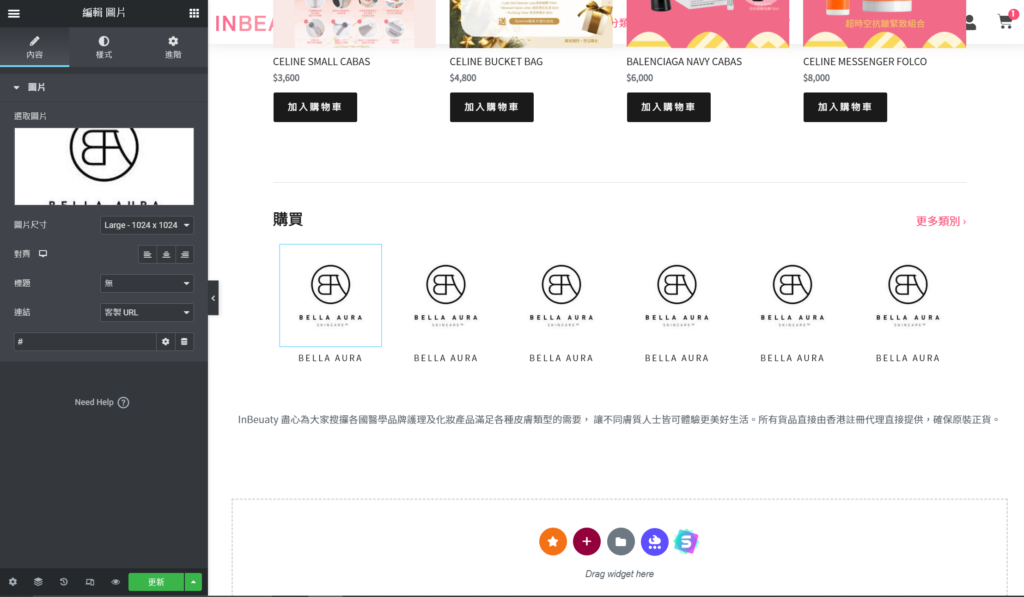1024x597 pixels.
Task: Select the highlighted first Bella Aura logo
Action: (330, 295)
